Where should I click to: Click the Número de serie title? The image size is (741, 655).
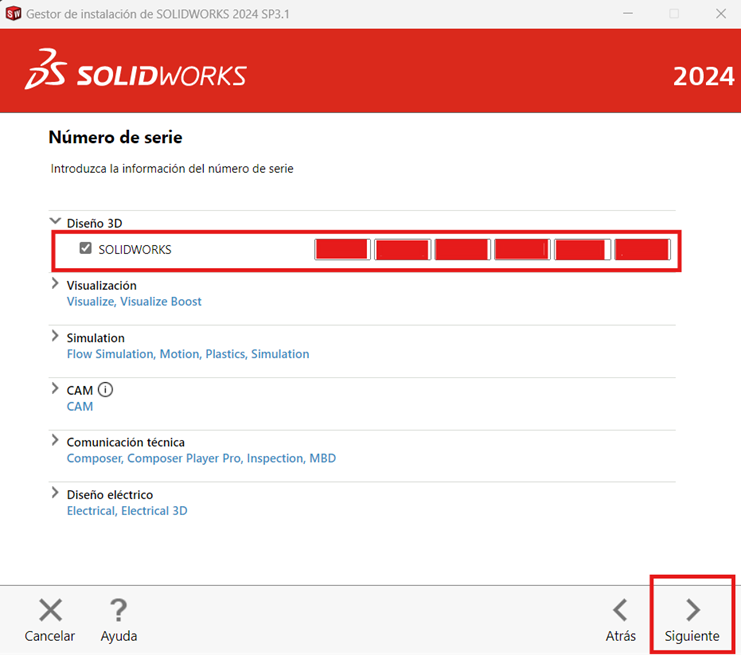(115, 138)
